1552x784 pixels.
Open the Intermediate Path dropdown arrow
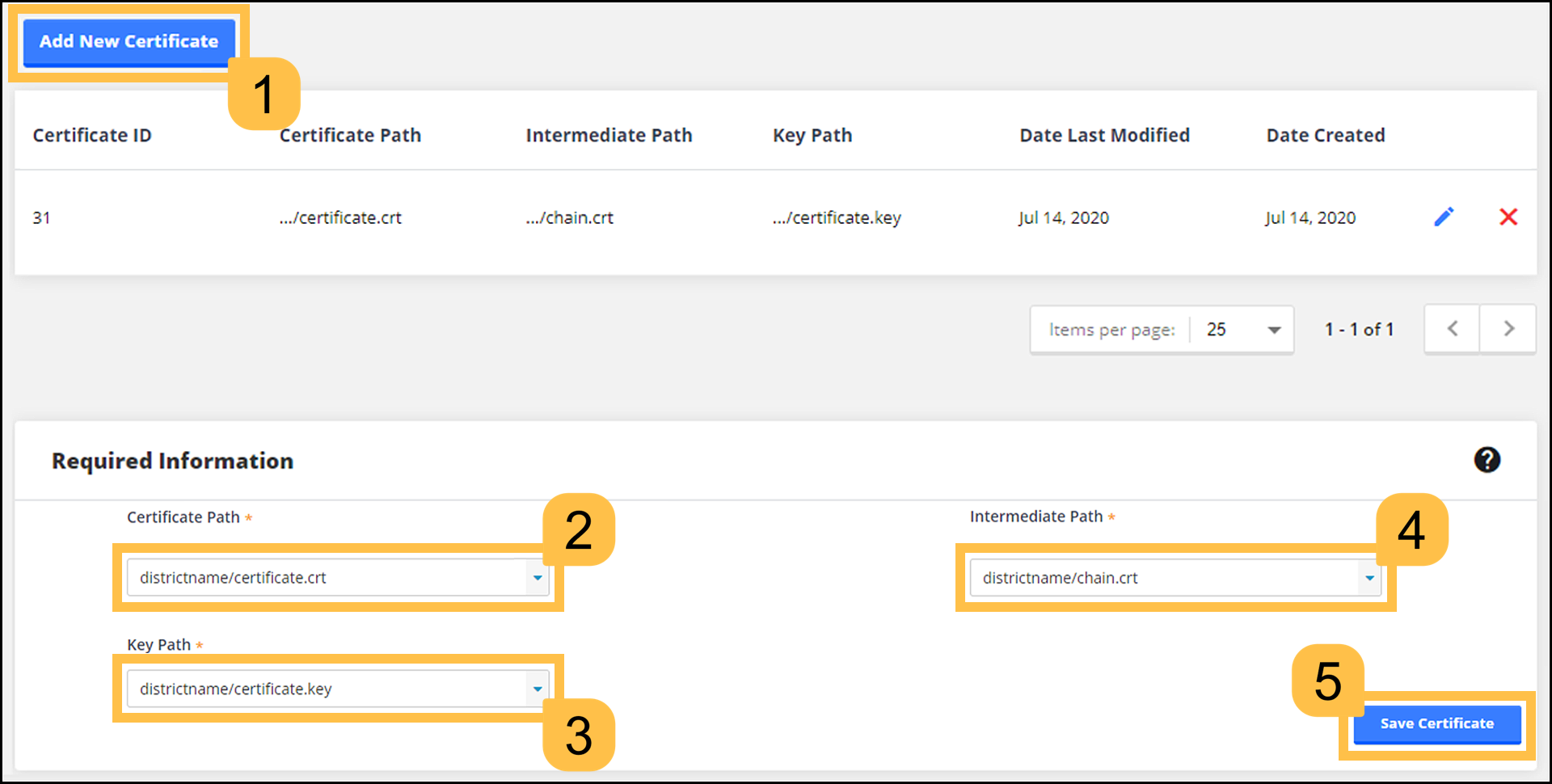click(1369, 578)
